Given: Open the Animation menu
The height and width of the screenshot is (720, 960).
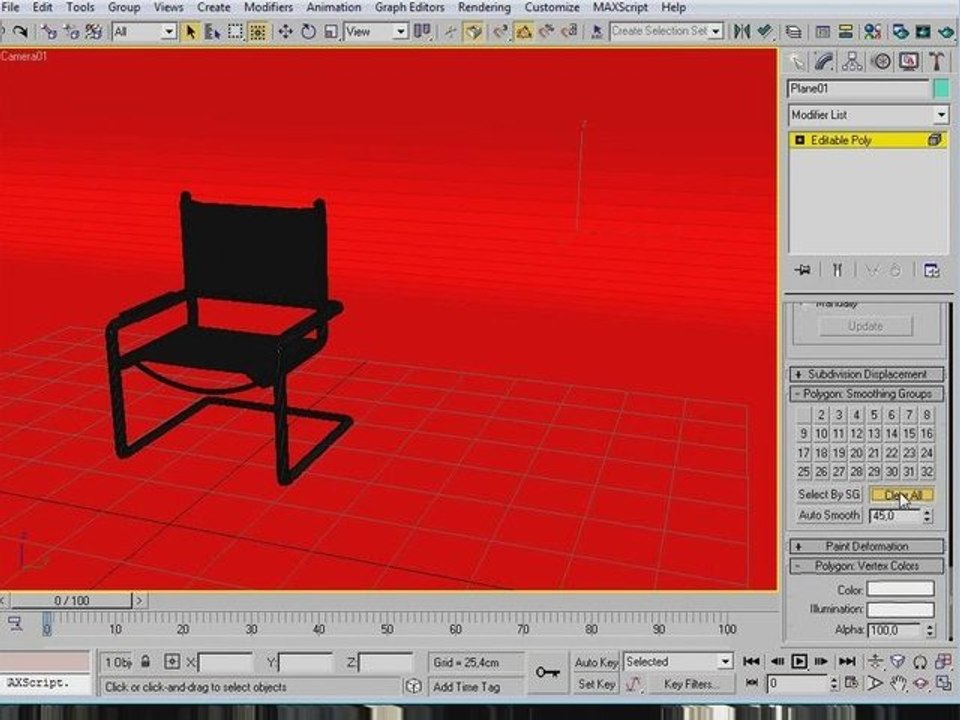Looking at the screenshot, I should point(334,7).
